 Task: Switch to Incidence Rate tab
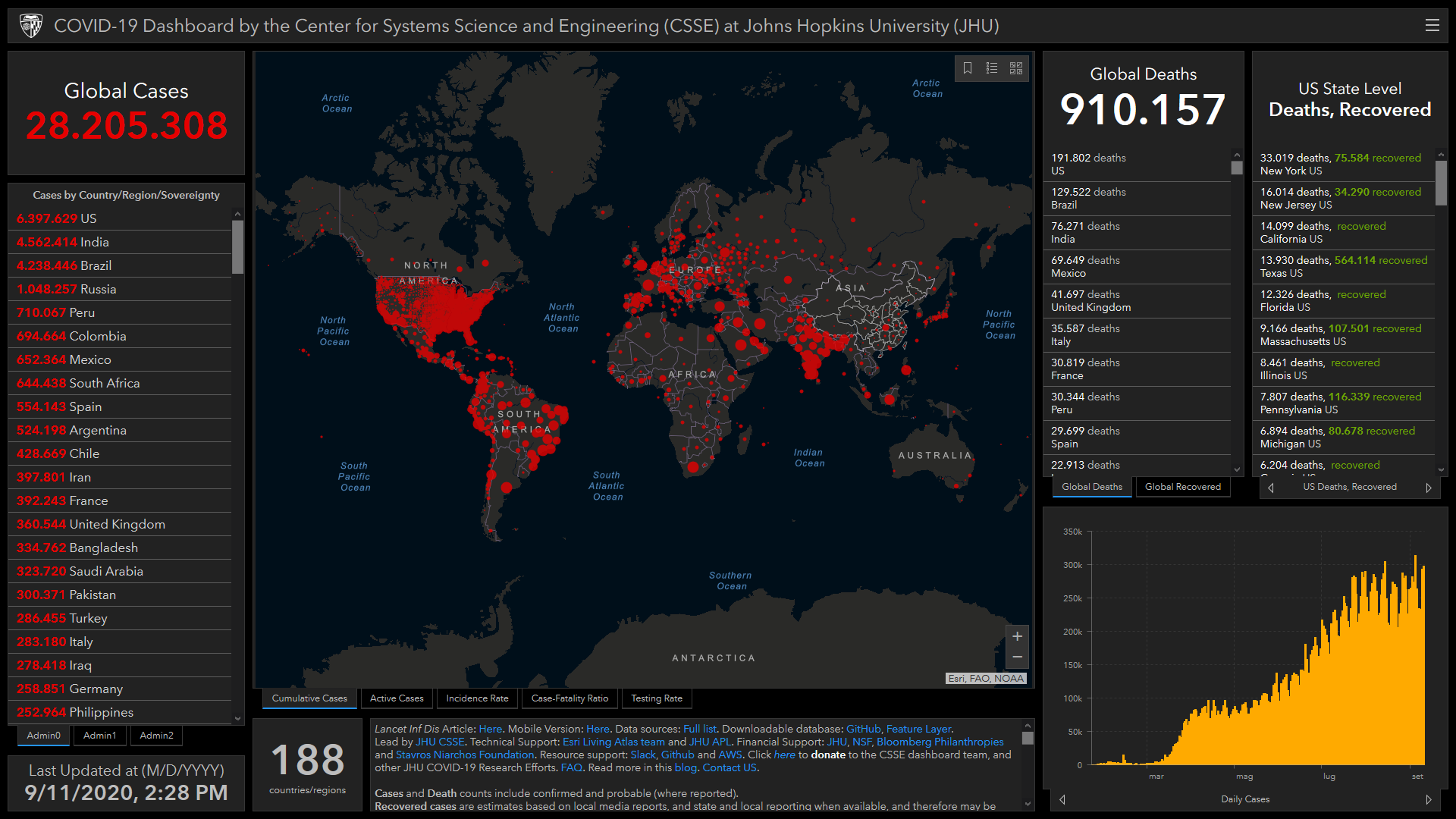pyautogui.click(x=477, y=698)
